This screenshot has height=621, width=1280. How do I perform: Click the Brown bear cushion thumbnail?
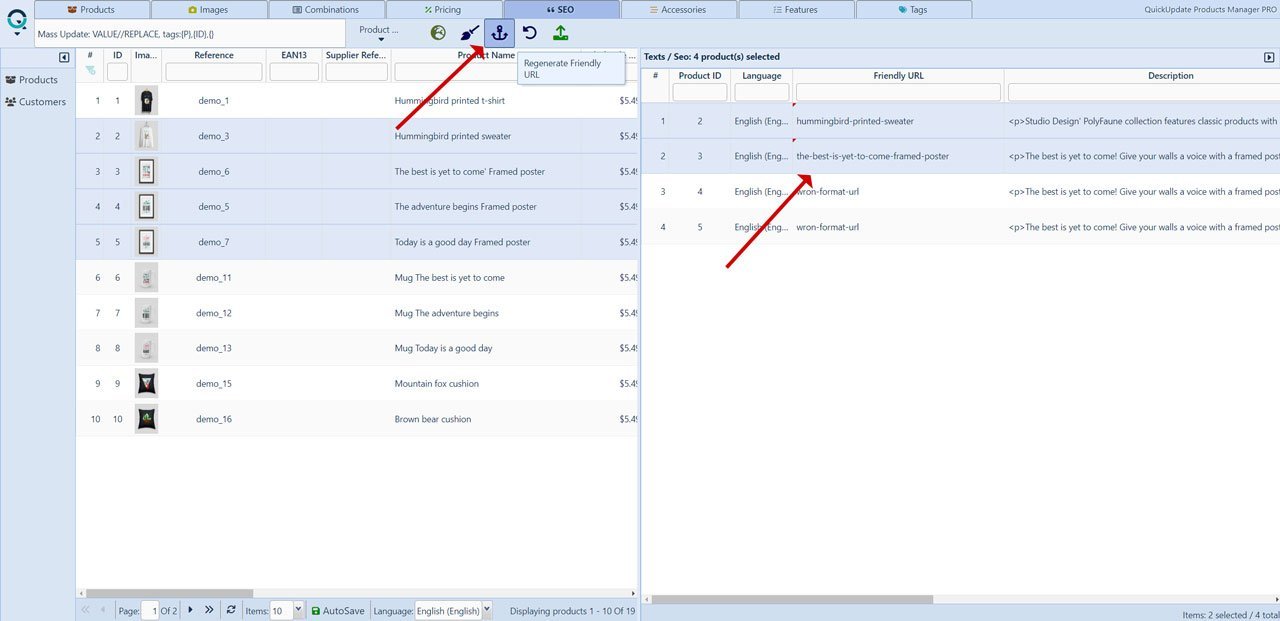[146, 419]
